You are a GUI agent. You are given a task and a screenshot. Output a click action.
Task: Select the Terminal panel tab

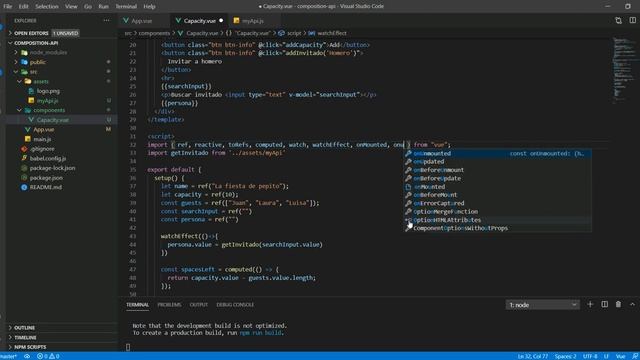click(x=137, y=305)
